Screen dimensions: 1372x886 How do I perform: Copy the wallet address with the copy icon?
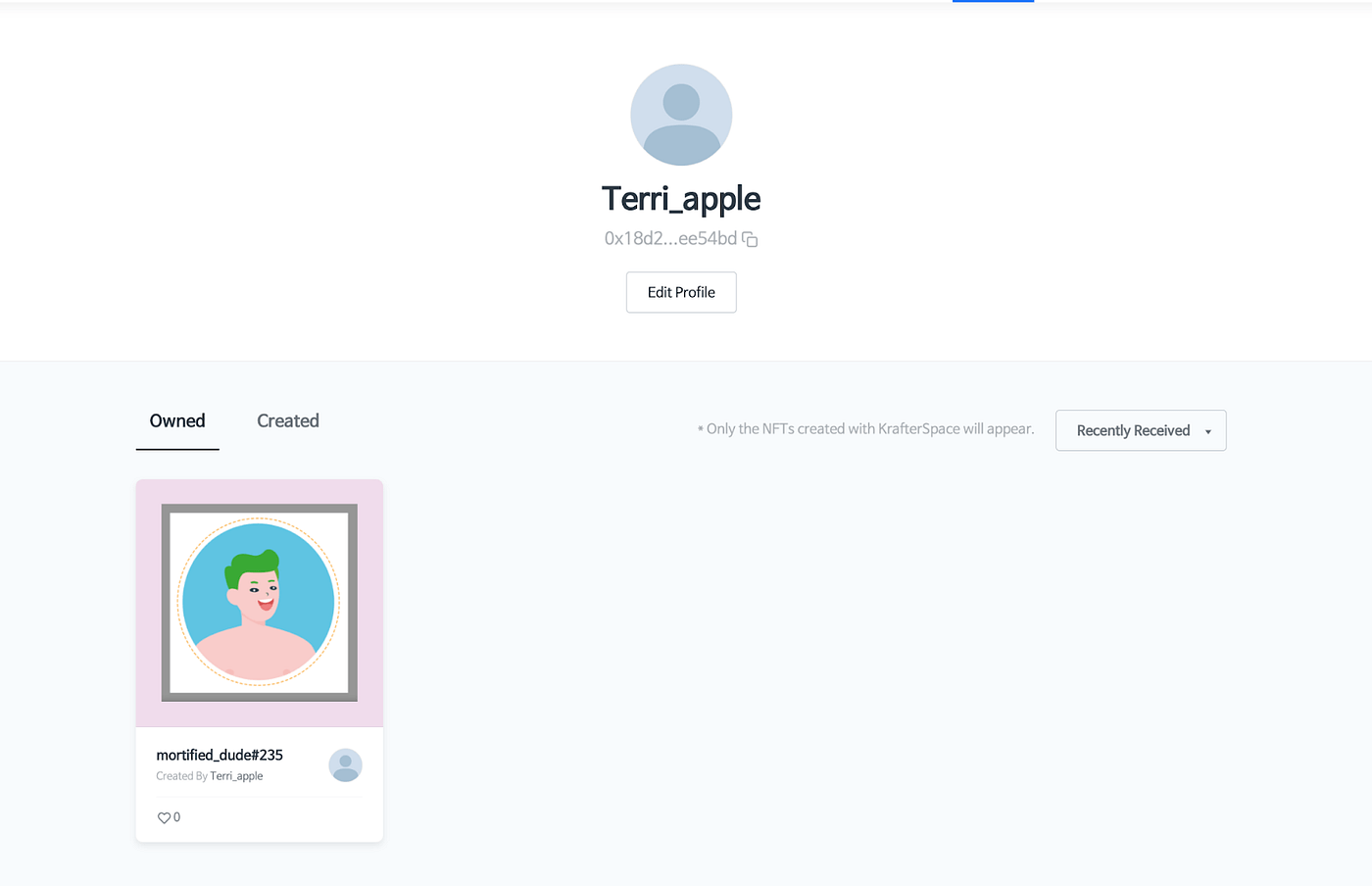(x=750, y=239)
